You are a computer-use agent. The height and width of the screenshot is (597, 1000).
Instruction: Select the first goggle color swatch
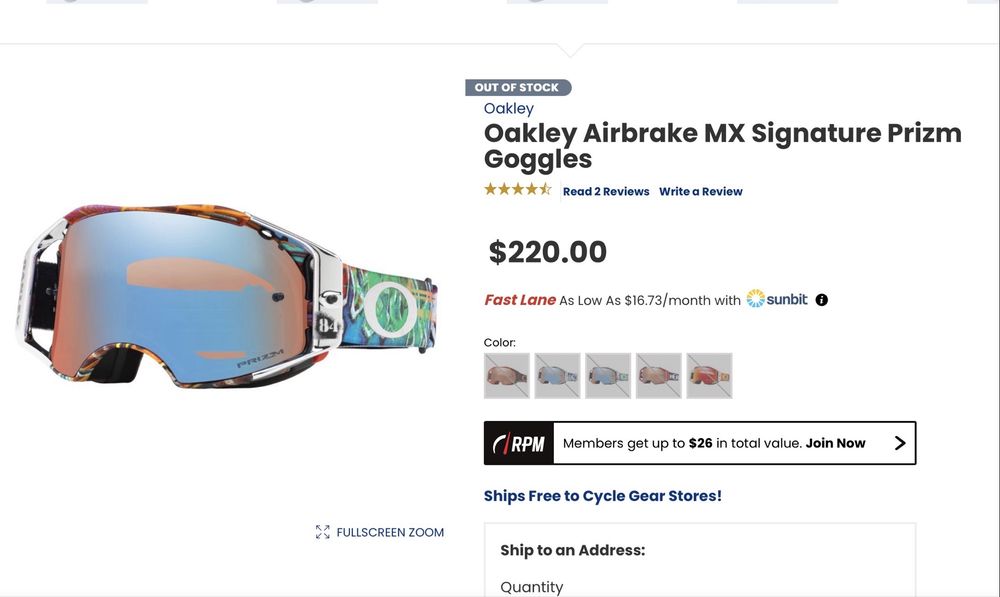tap(507, 375)
